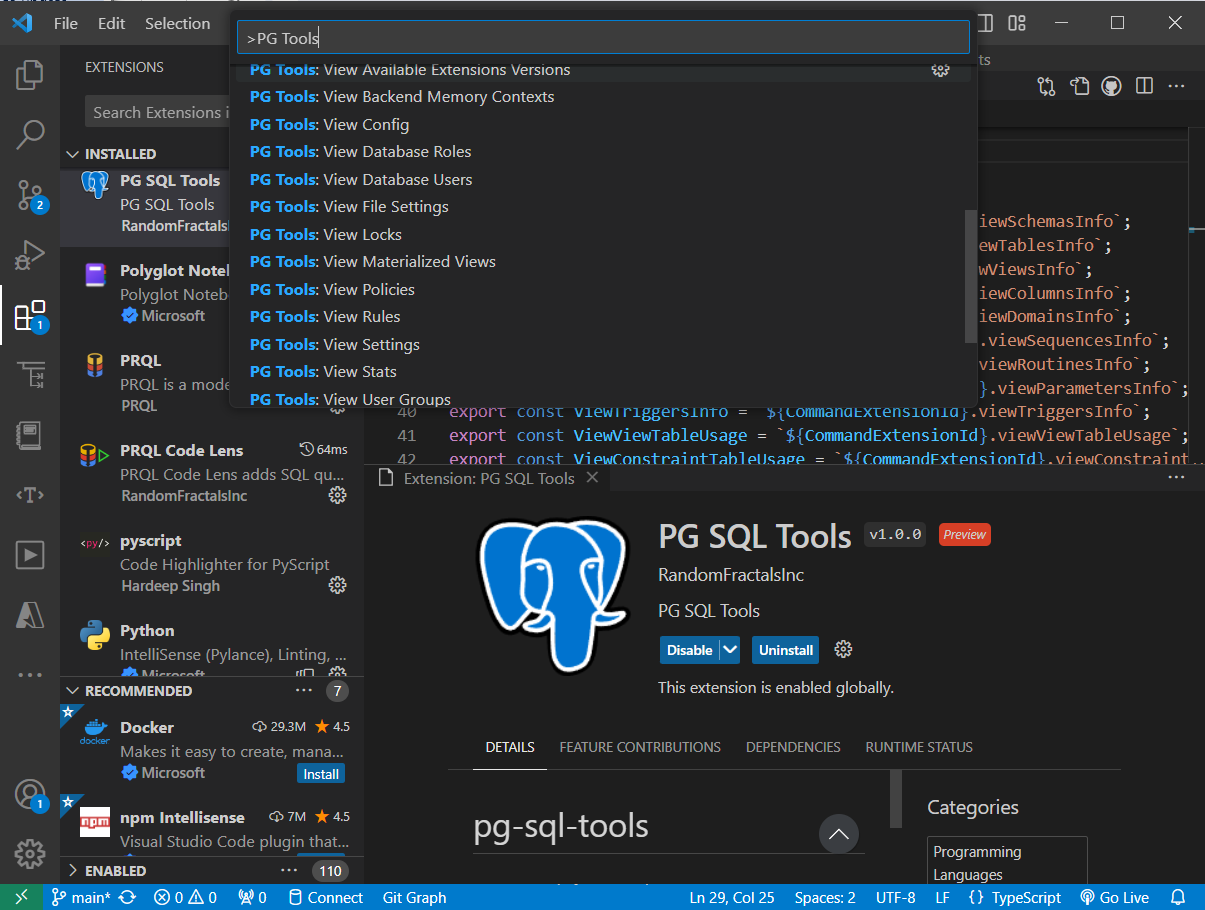Click the scroll-to-top arrow button
The image size is (1205, 910).
pos(839,833)
